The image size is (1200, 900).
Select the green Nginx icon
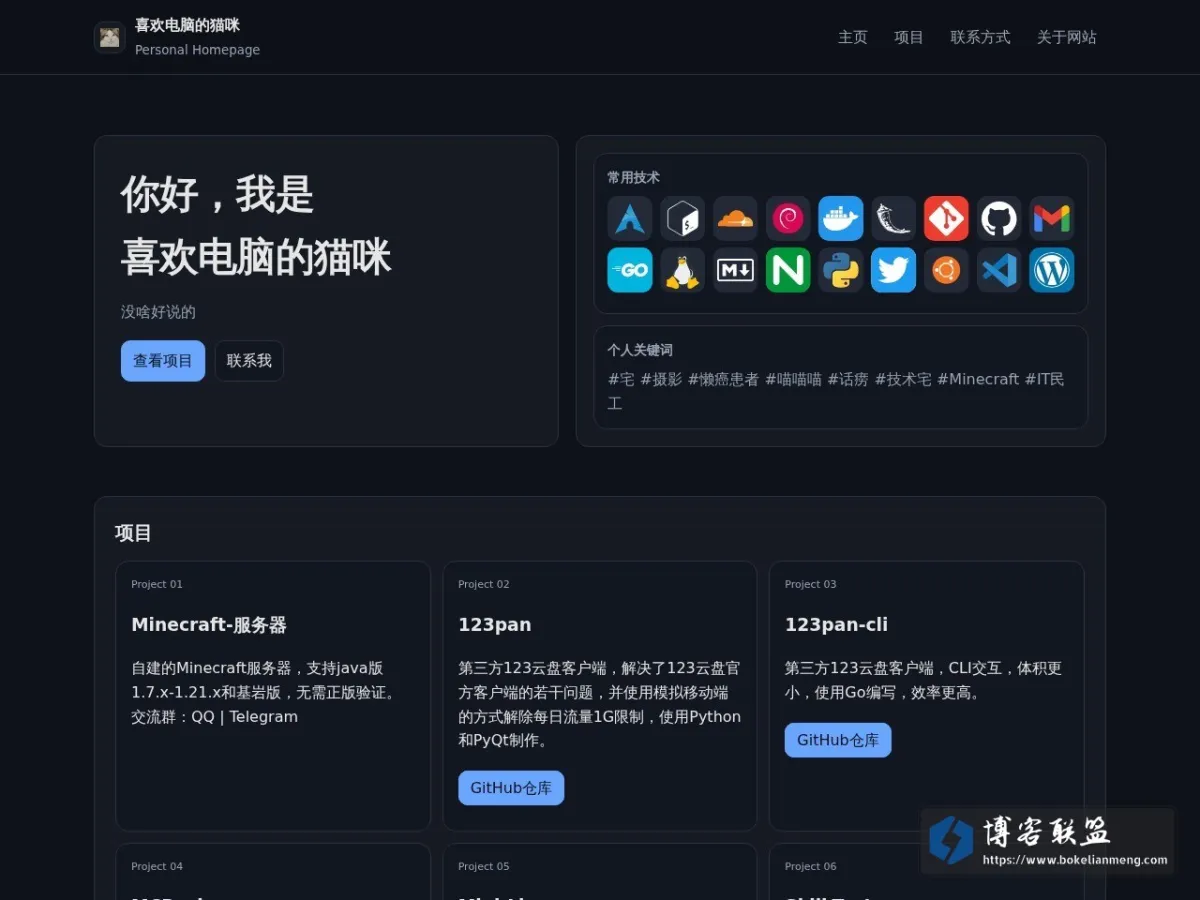(788, 270)
